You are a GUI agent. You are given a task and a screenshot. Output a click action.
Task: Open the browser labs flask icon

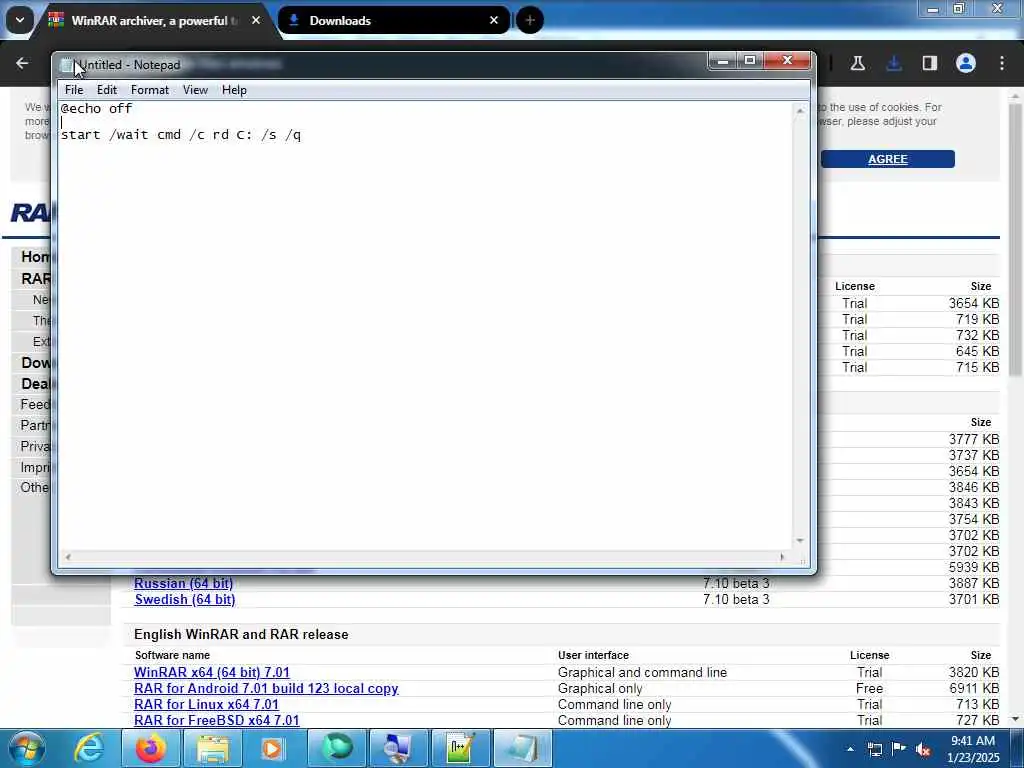[x=857, y=63]
